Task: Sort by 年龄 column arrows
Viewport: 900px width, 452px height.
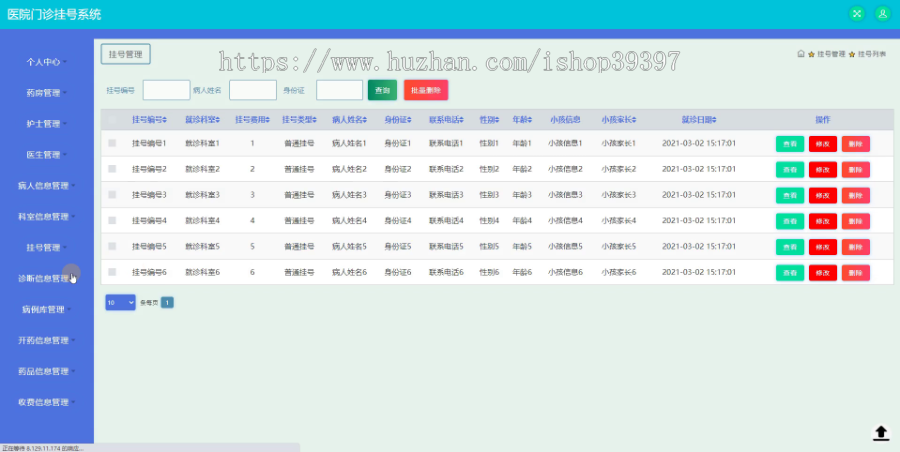Action: tap(530, 120)
